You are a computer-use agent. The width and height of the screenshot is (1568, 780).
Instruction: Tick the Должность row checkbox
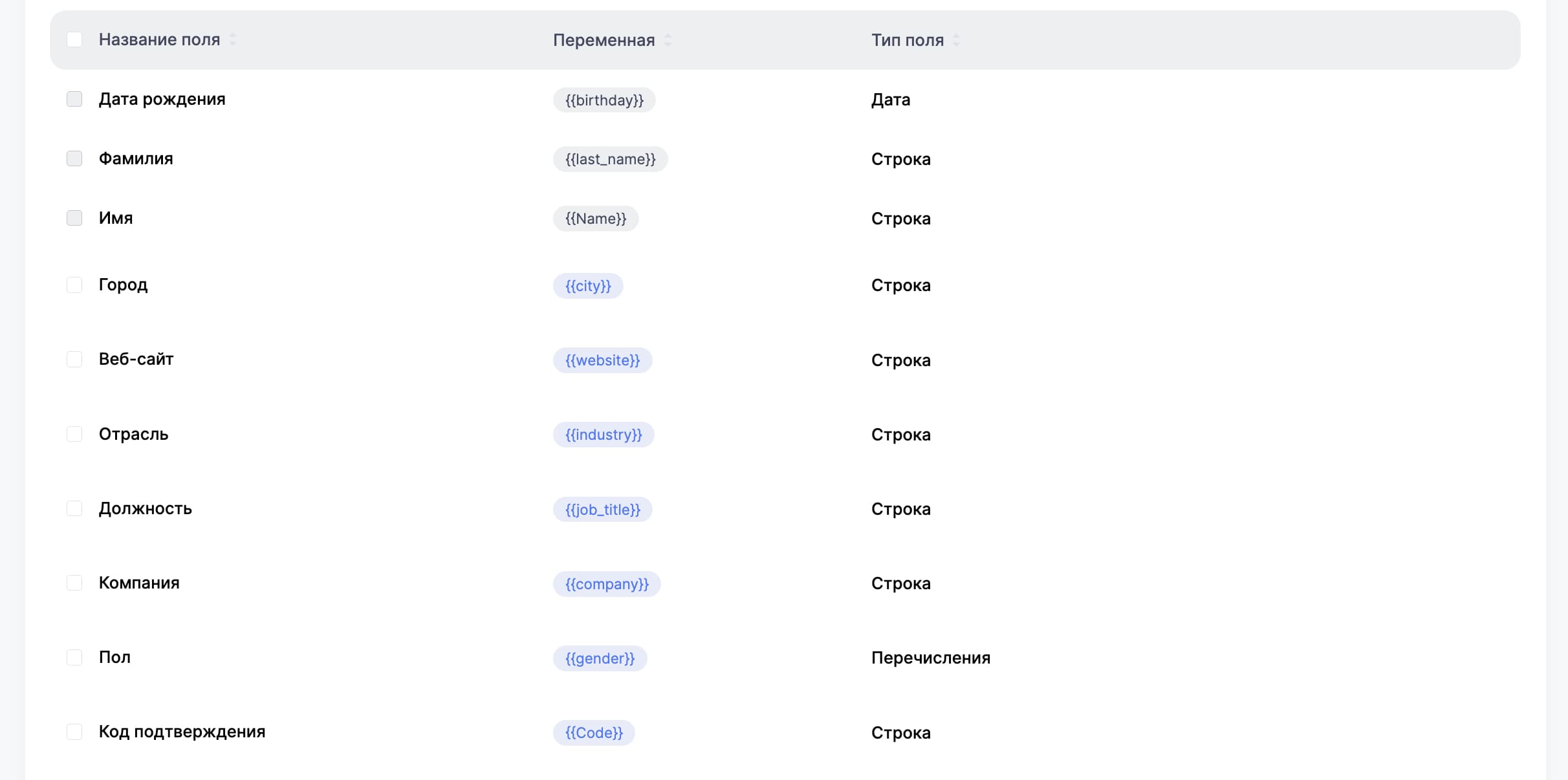(74, 508)
